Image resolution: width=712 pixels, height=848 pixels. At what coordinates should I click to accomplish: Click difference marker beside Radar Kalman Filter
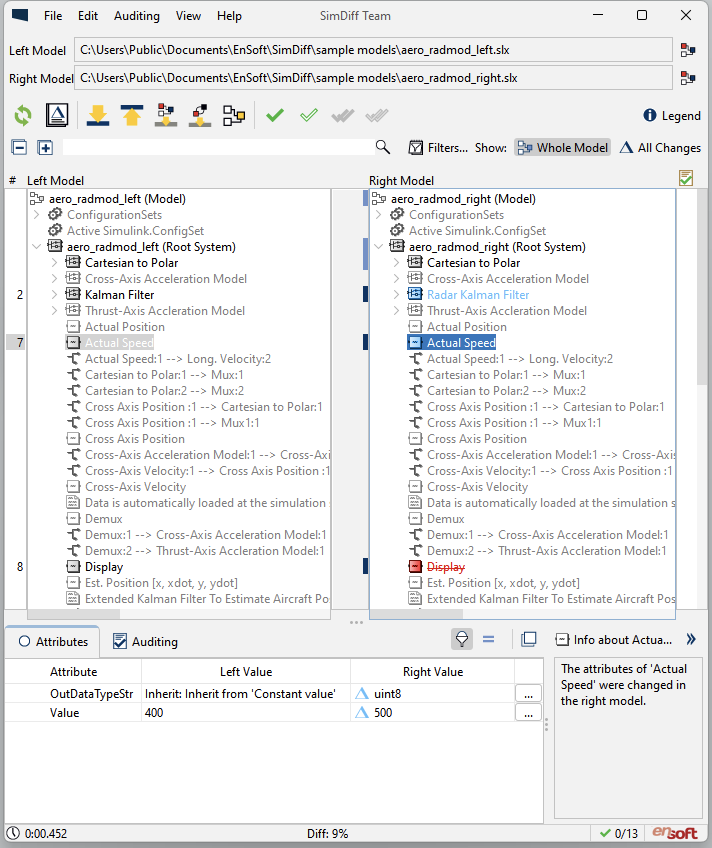365,294
